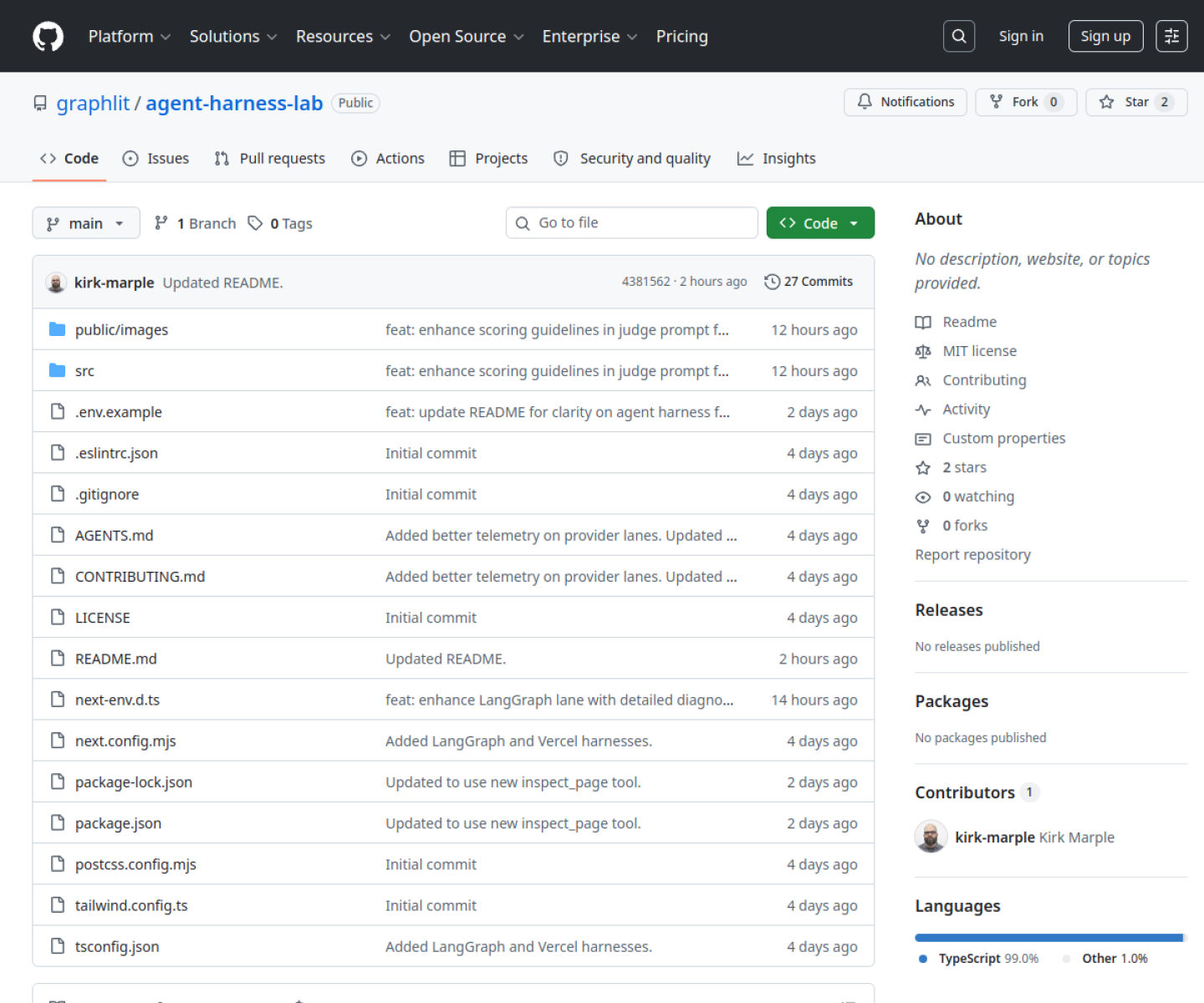This screenshot has height=1003, width=1204.
Task: Star the repository
Action: pyautogui.click(x=1136, y=102)
